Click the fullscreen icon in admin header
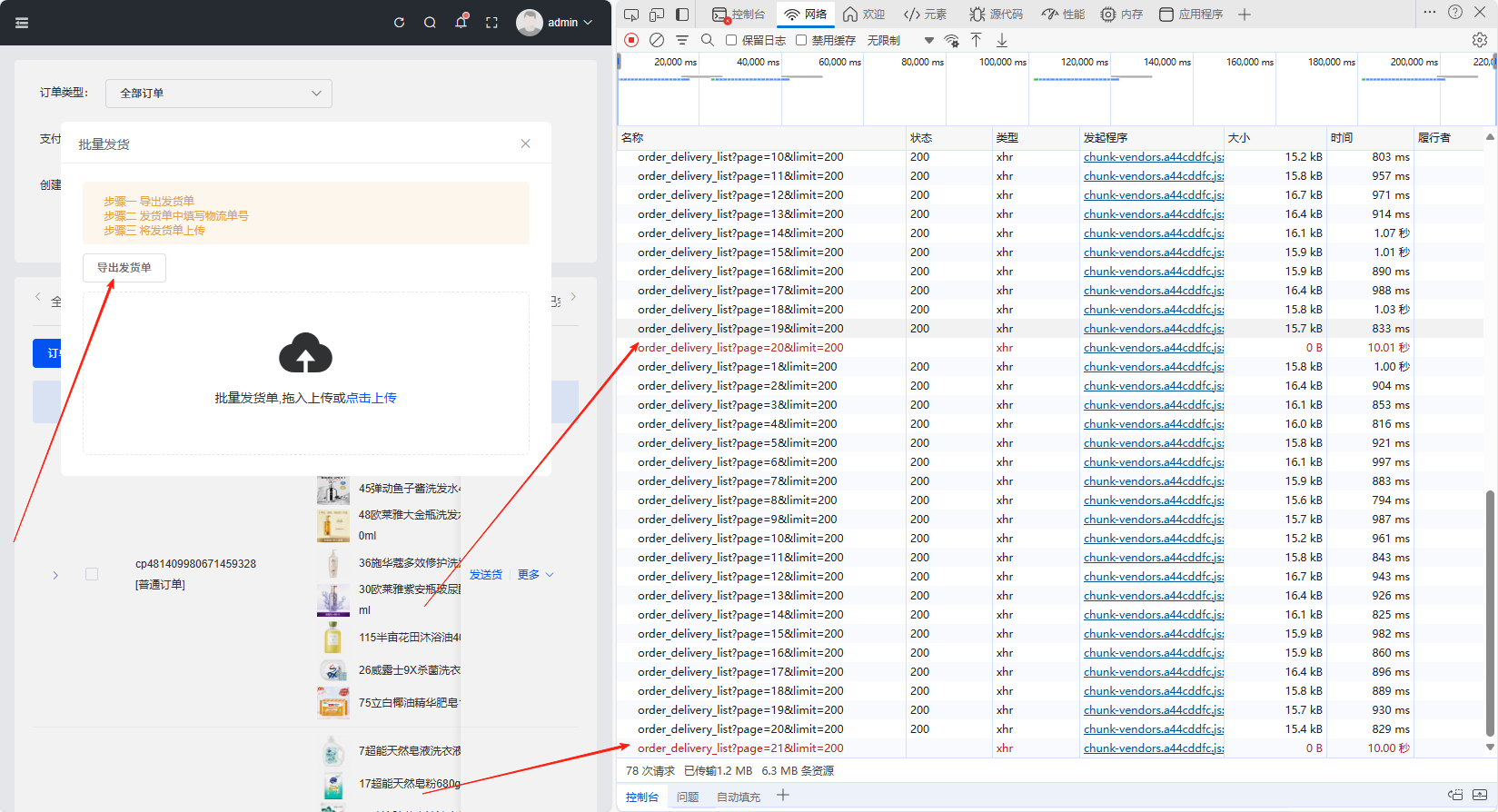1498x812 pixels. coord(491,23)
